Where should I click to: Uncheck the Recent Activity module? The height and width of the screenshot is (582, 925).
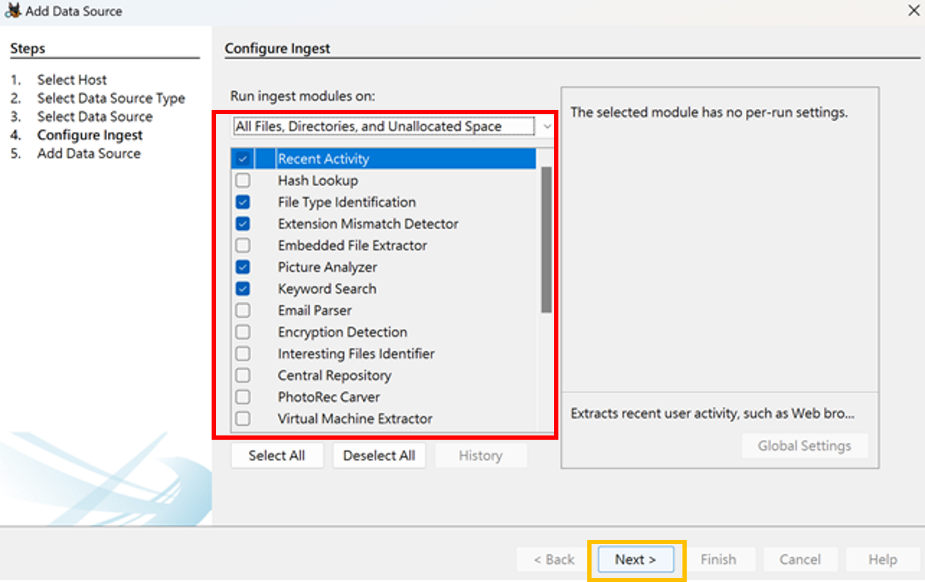point(242,159)
